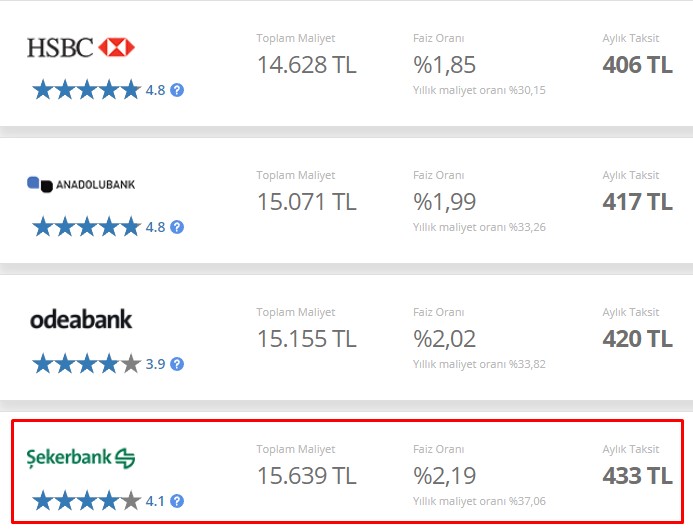Click the 420 TL monthly installment
693x532 pixels.
[x=637, y=339]
